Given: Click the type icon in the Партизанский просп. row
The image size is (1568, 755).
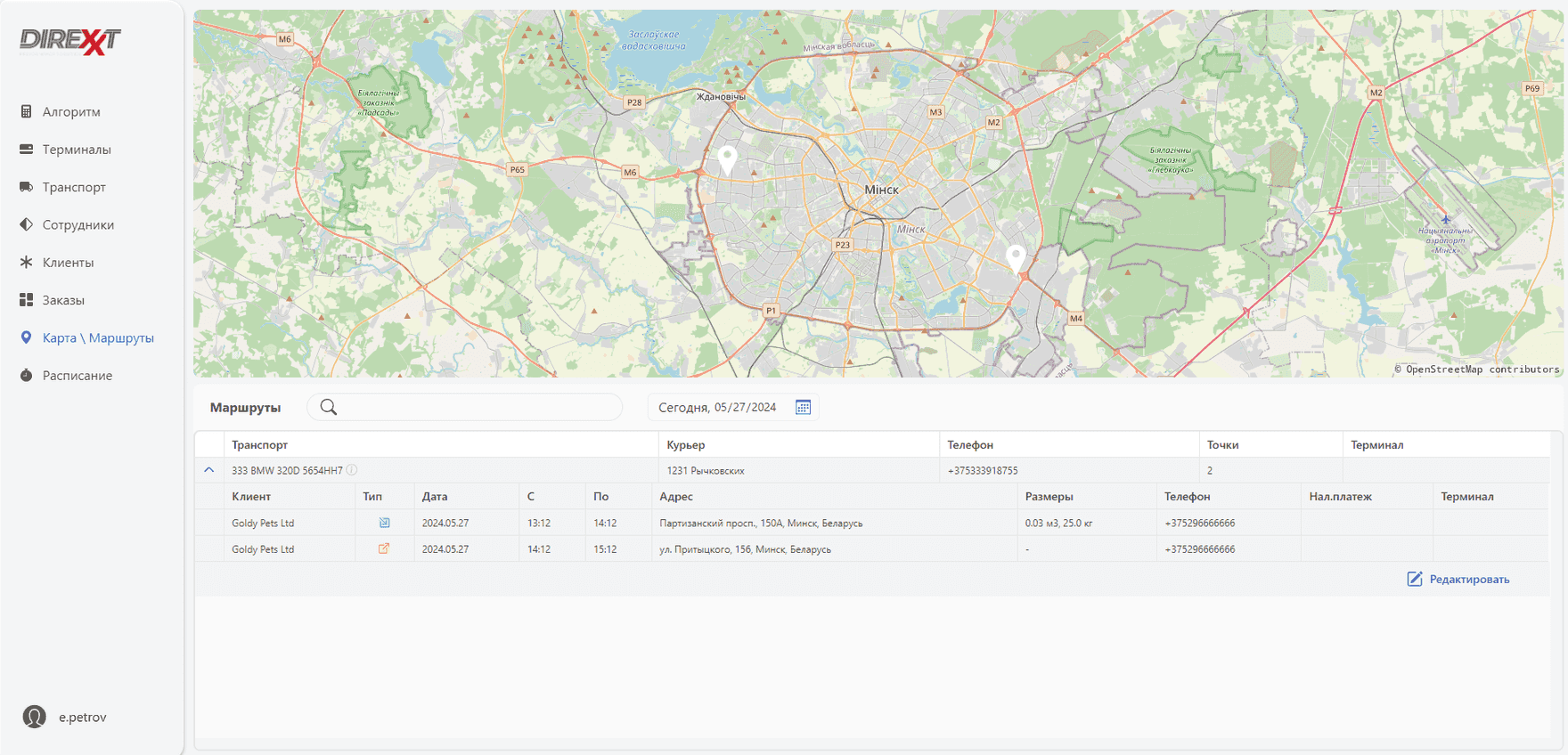Looking at the screenshot, I should pos(384,523).
